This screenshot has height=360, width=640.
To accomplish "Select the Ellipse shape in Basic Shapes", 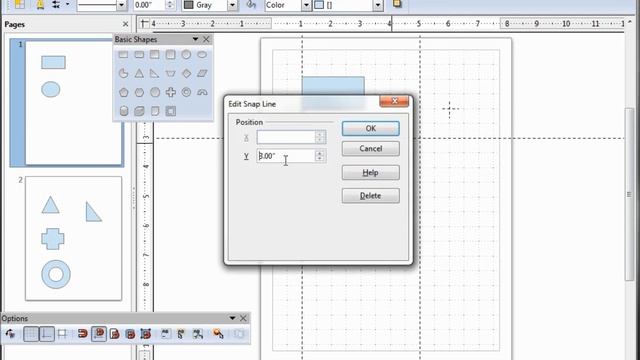I will (x=202, y=55).
